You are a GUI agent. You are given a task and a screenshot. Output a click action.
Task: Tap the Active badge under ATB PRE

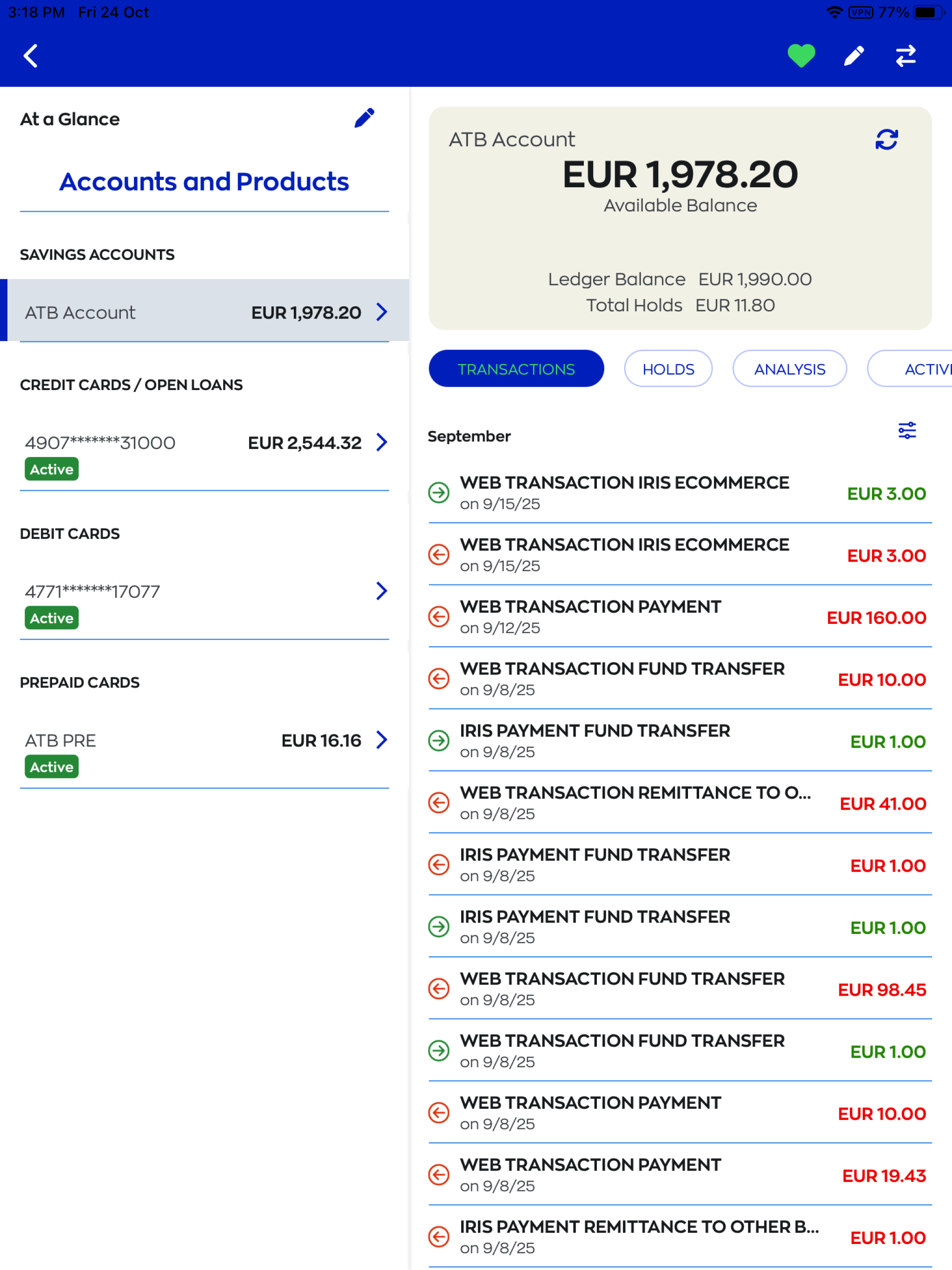point(51,767)
